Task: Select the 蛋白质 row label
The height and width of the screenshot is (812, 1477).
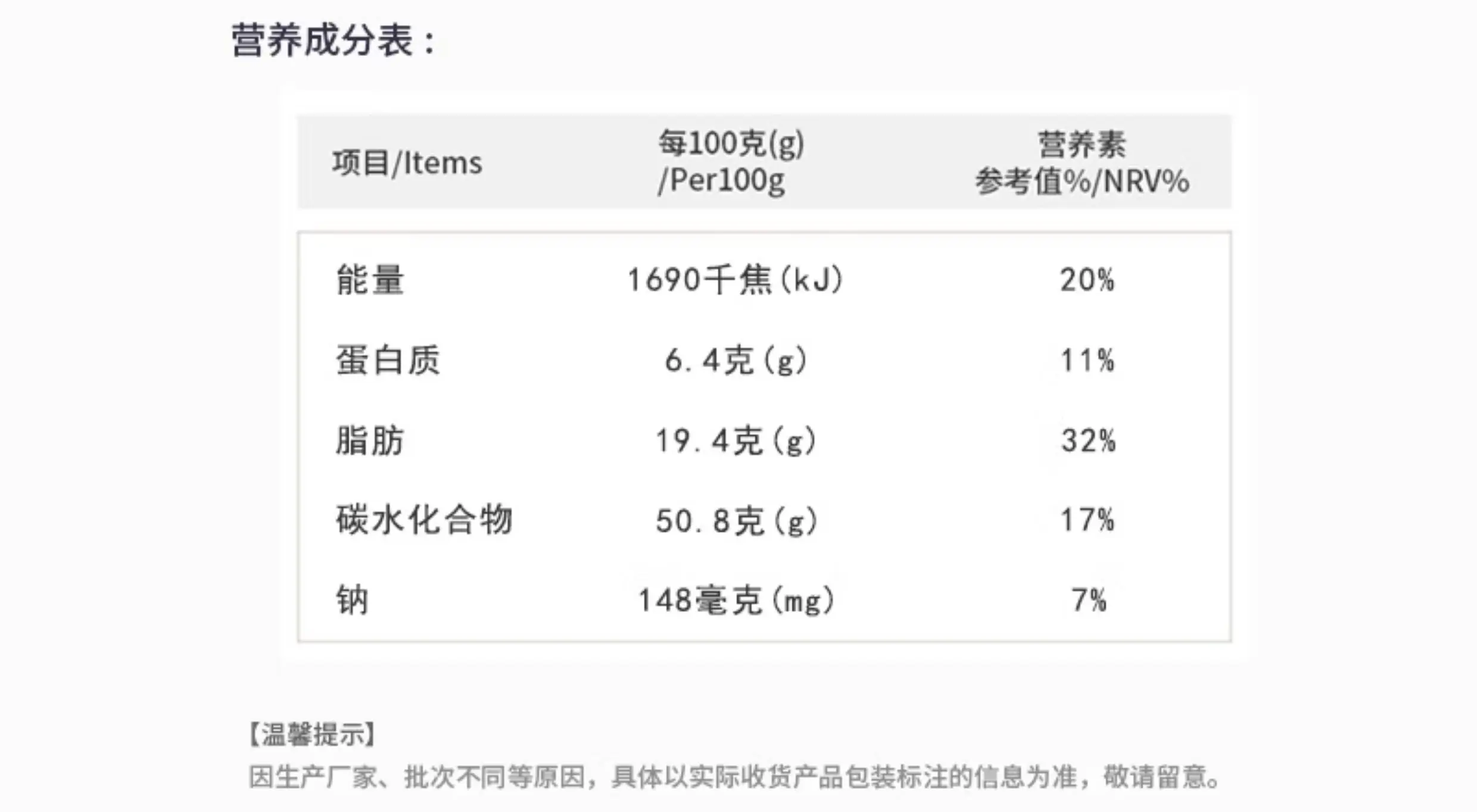Action: click(388, 360)
